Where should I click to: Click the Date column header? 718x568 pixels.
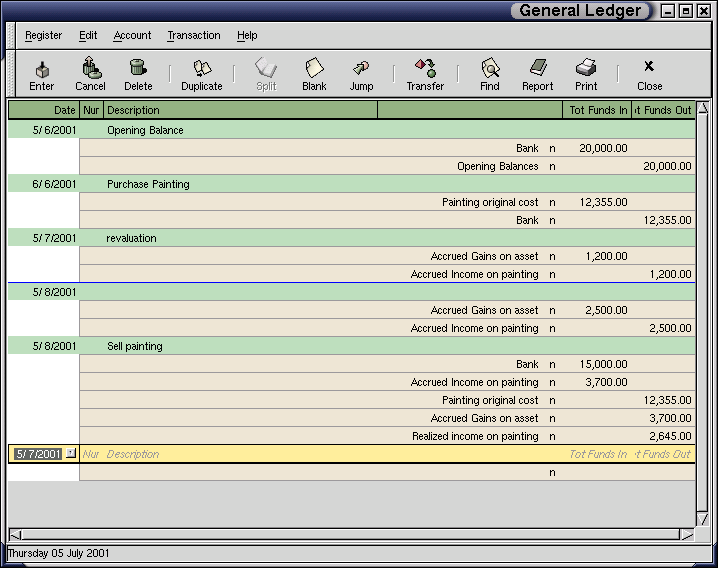pos(44,110)
